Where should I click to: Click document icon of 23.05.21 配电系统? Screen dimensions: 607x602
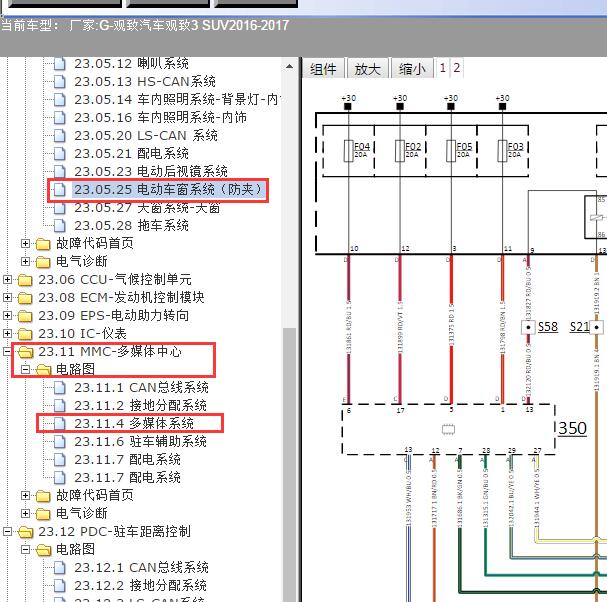60,153
